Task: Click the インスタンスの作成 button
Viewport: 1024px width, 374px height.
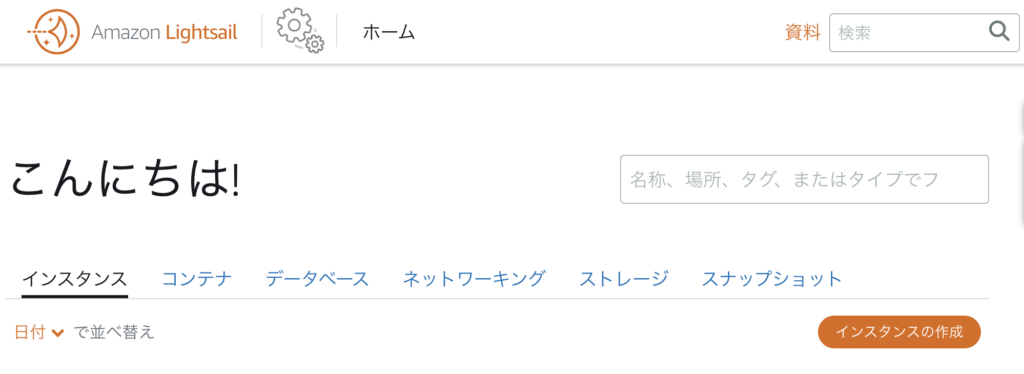Action: 899,332
